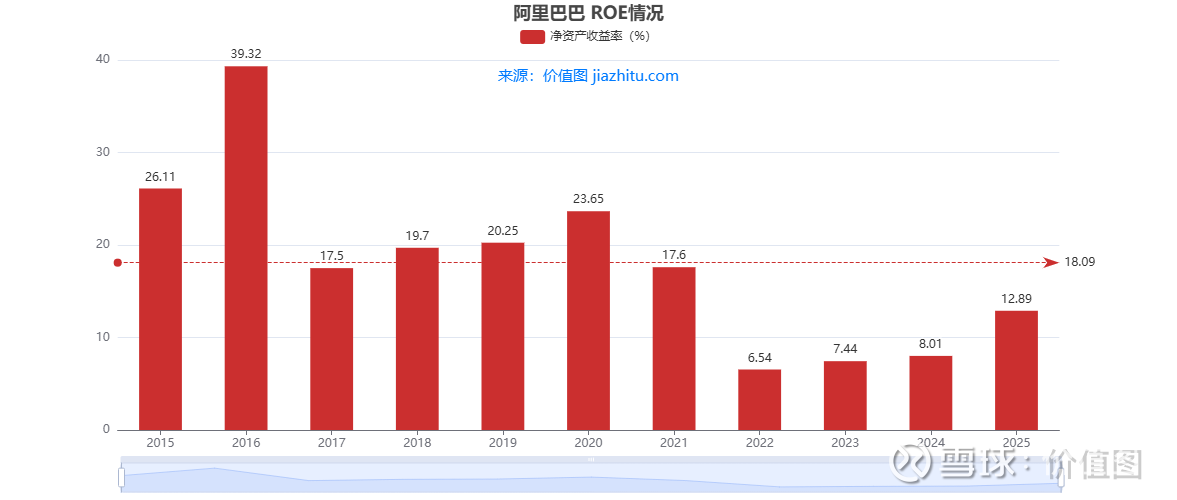The image size is (1177, 500).
Task: Click the x-axis label 2018
Action: click(x=417, y=443)
